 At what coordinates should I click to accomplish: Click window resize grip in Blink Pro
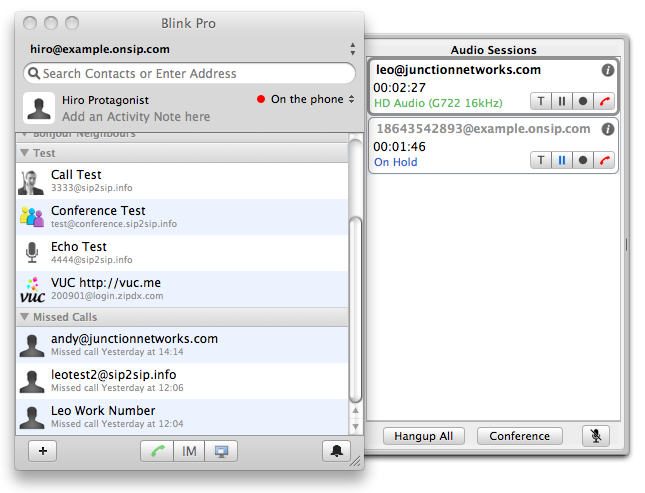pyautogui.click(x=355, y=461)
